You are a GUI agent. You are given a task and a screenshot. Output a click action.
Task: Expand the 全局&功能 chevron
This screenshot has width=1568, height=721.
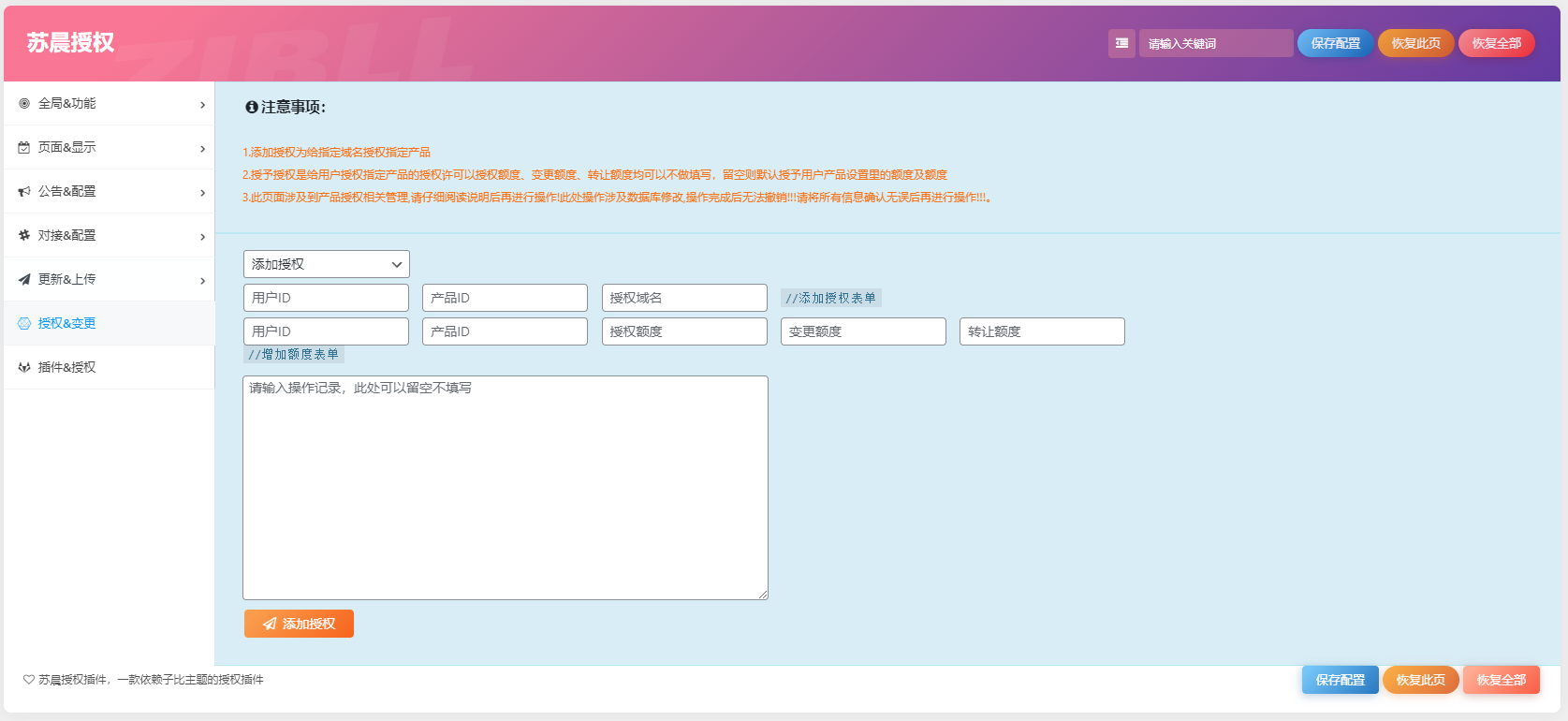pyautogui.click(x=202, y=105)
